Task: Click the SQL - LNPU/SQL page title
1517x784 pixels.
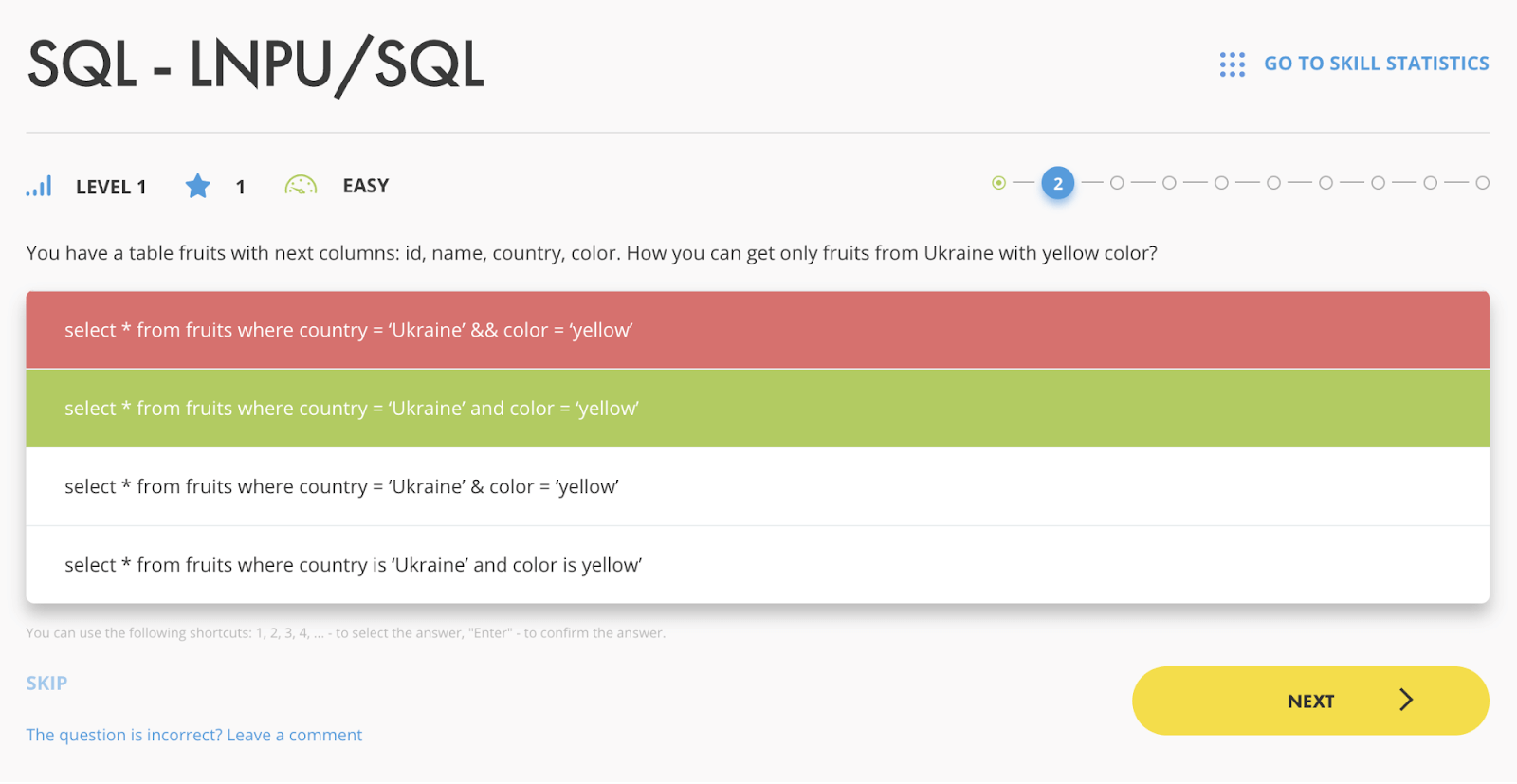Action: [x=256, y=64]
